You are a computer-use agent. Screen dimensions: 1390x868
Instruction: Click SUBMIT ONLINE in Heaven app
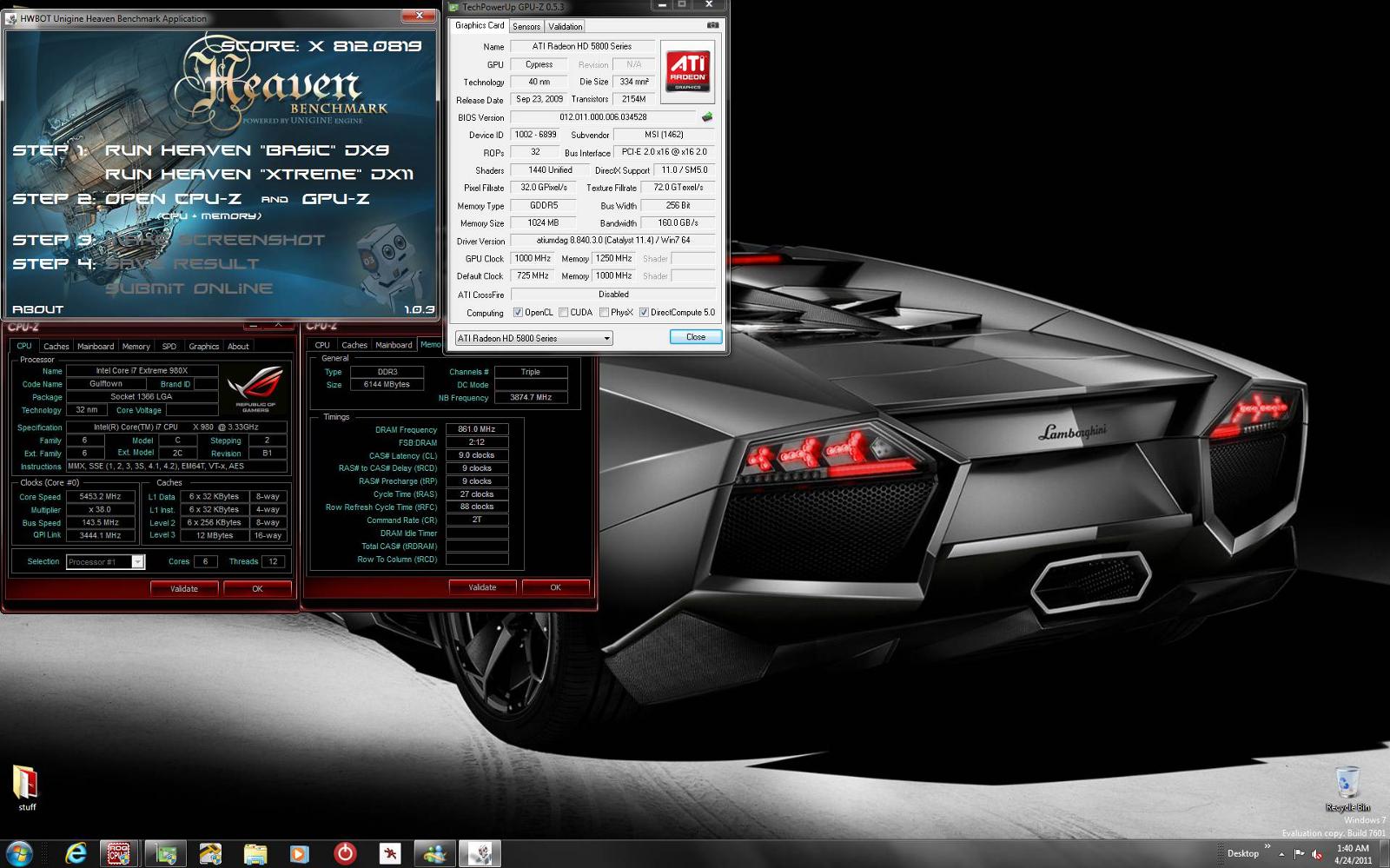tap(189, 288)
